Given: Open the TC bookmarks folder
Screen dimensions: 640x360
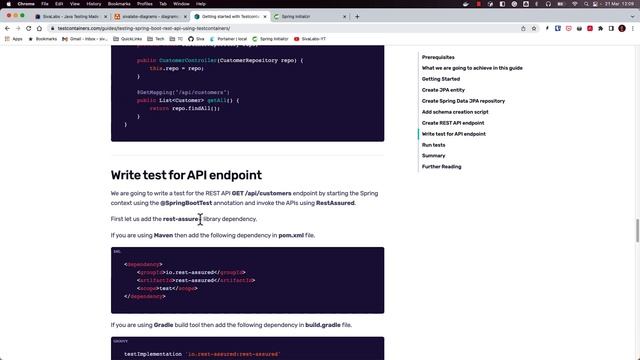Looking at the screenshot, I should pos(176,39).
